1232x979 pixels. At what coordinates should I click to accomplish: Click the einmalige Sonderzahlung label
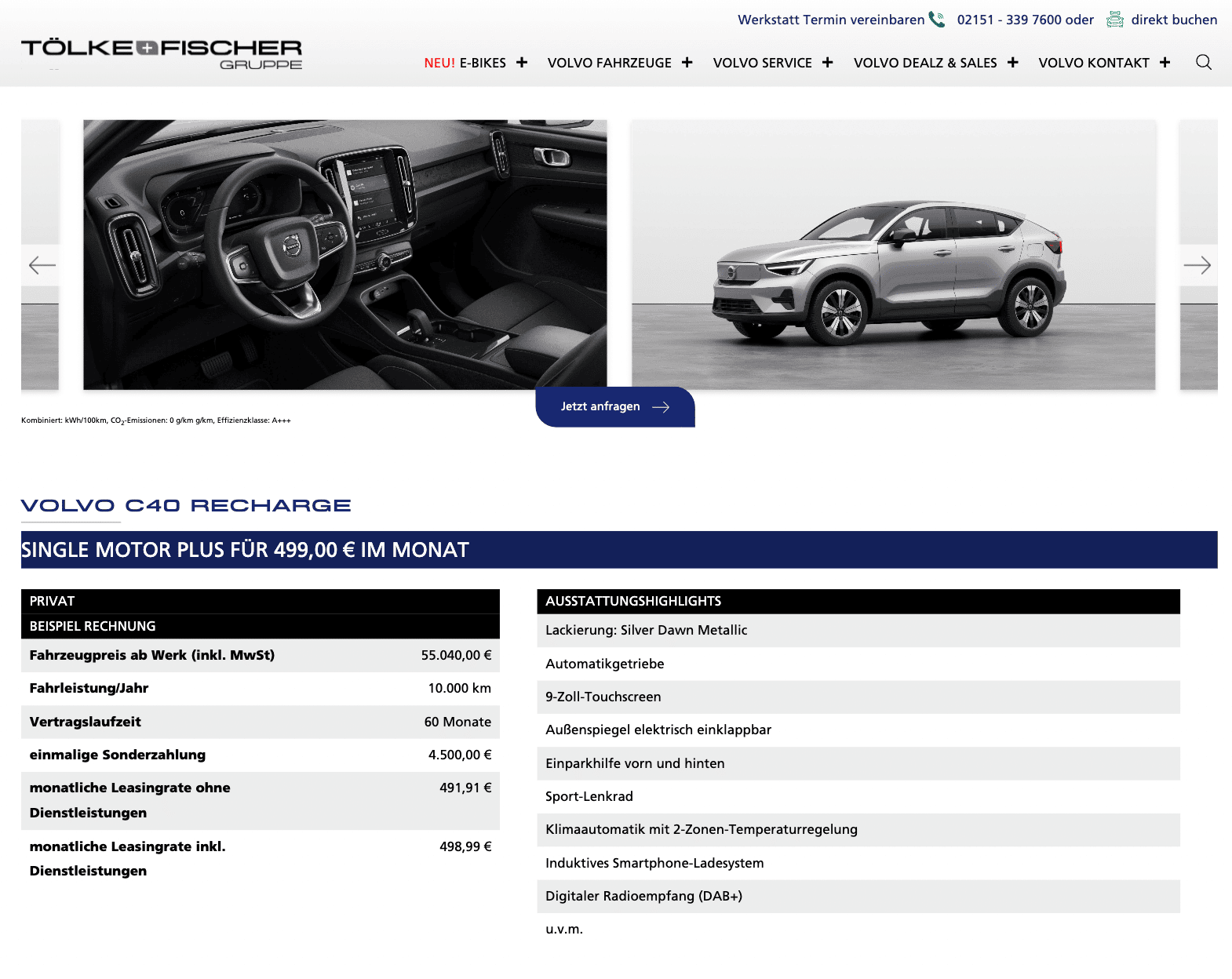[x=118, y=755]
